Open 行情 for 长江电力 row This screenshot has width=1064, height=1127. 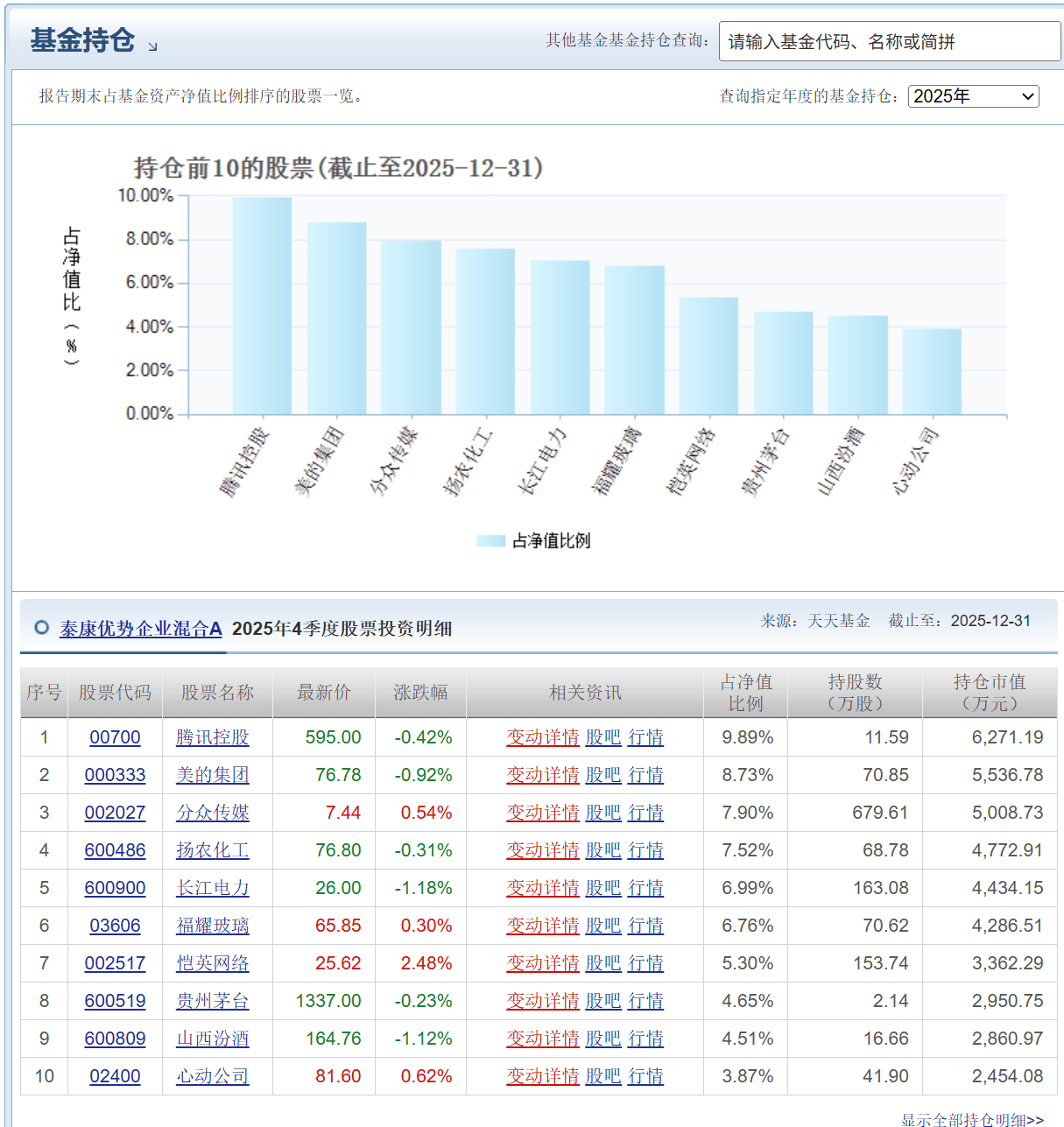click(x=645, y=888)
